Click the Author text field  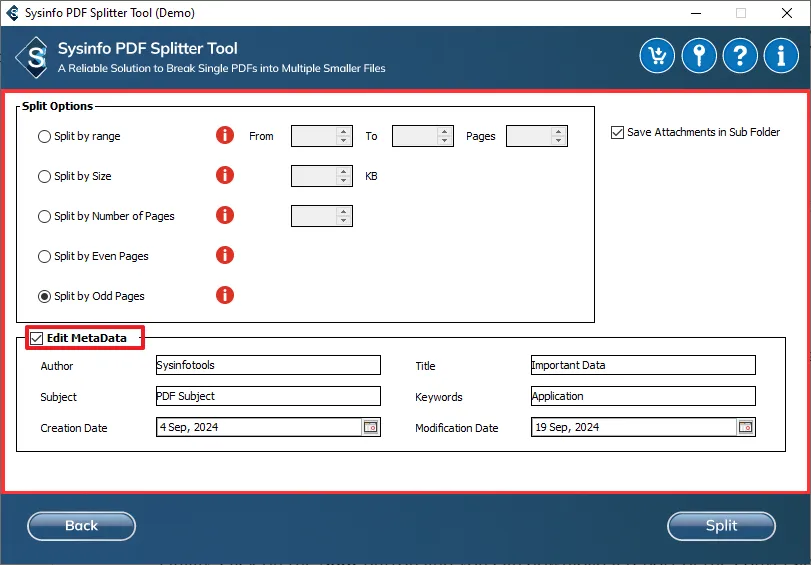coord(268,365)
